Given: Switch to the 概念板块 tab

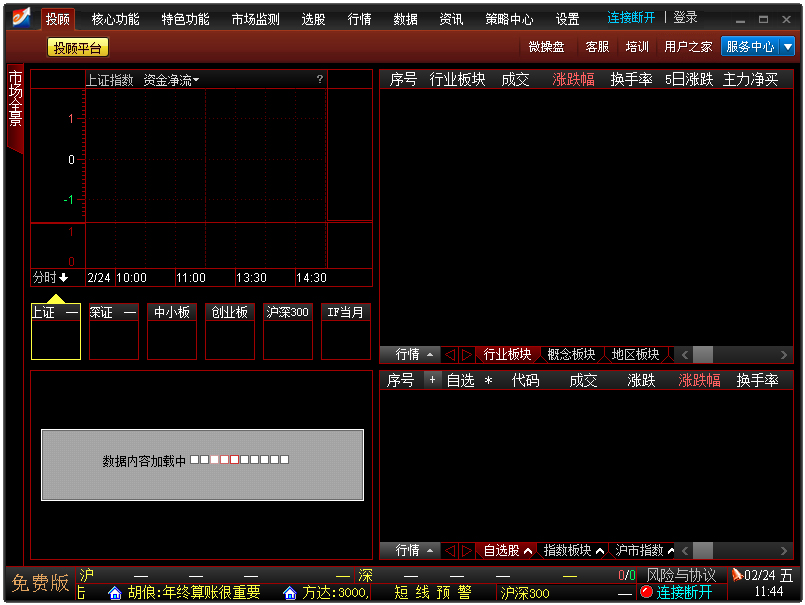Looking at the screenshot, I should pos(571,354).
